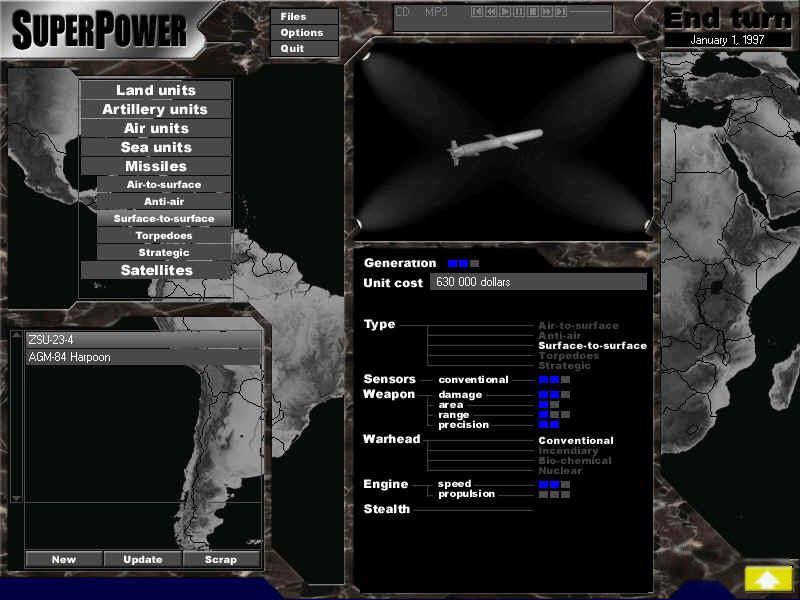The image size is (800, 600).
Task: Click the rewind button in music player
Action: coord(491,12)
